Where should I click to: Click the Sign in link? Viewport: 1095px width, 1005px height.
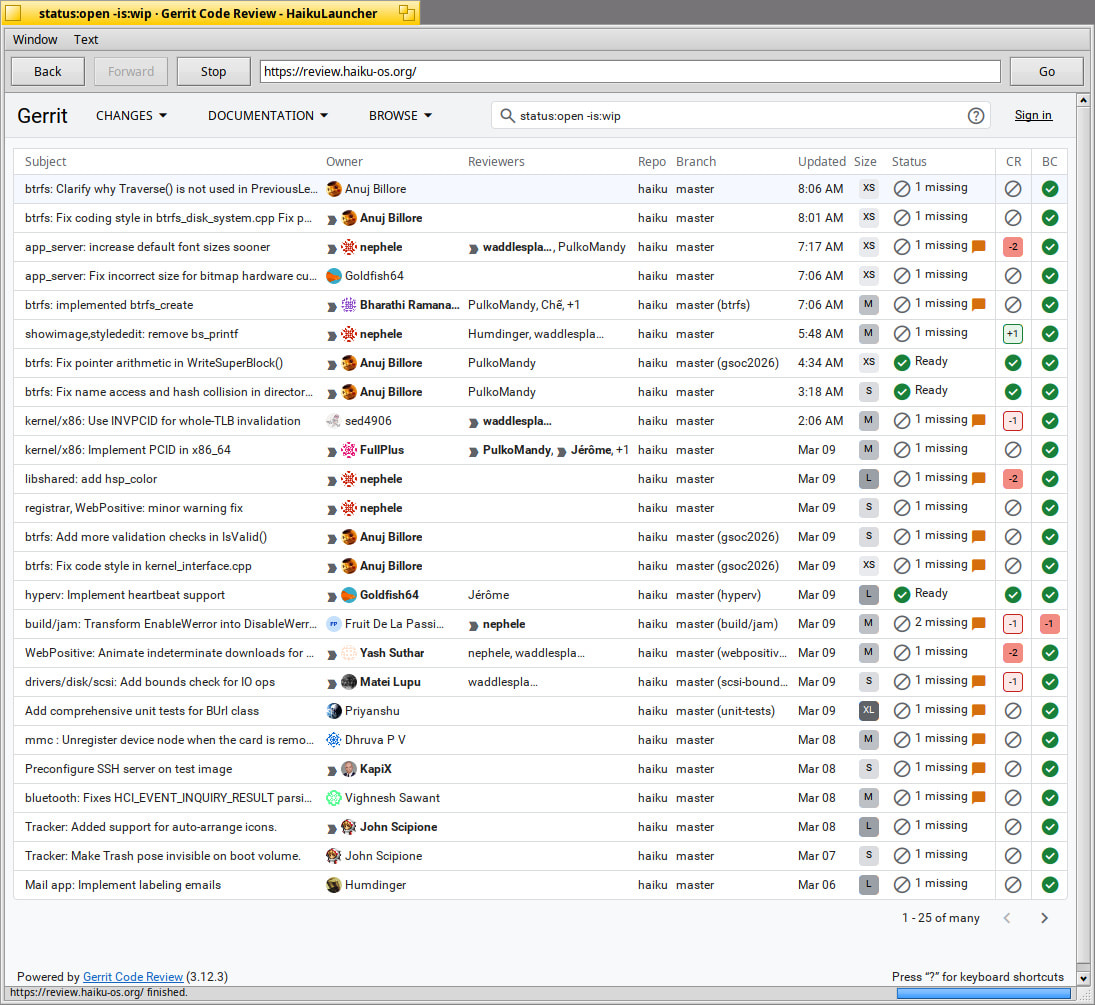(1032, 116)
